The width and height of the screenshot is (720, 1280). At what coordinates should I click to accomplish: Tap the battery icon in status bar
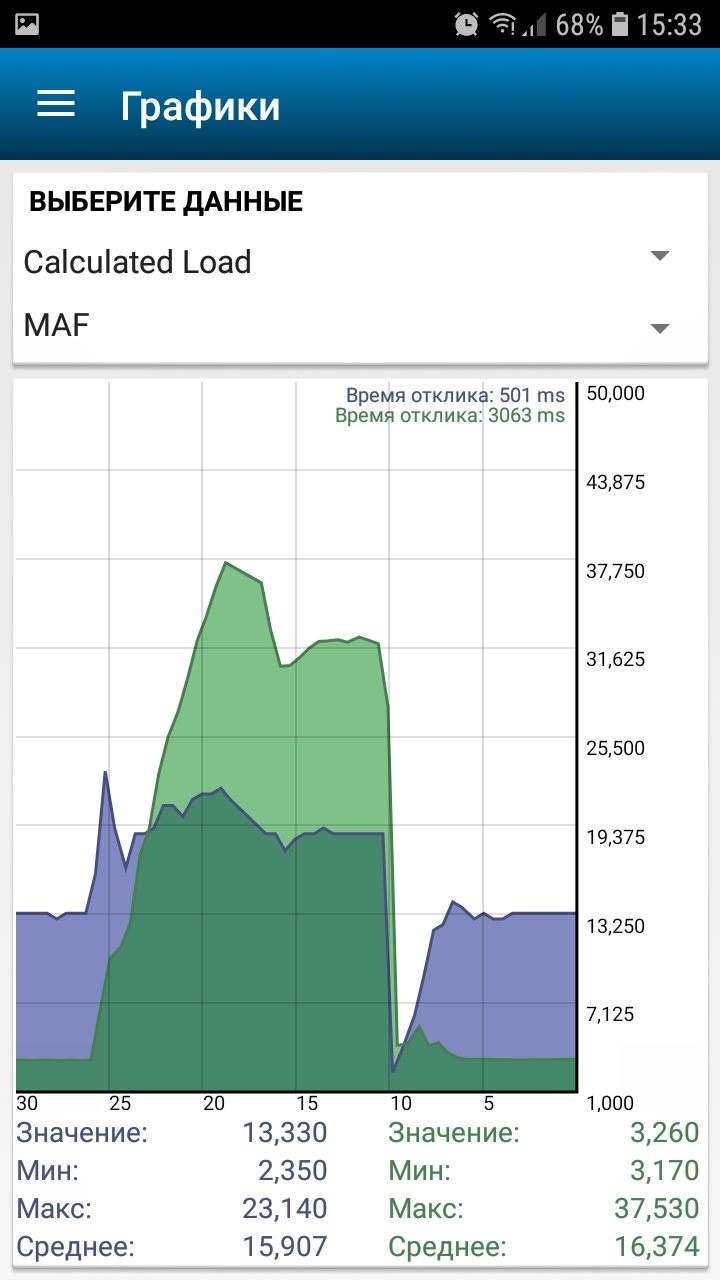(x=620, y=24)
